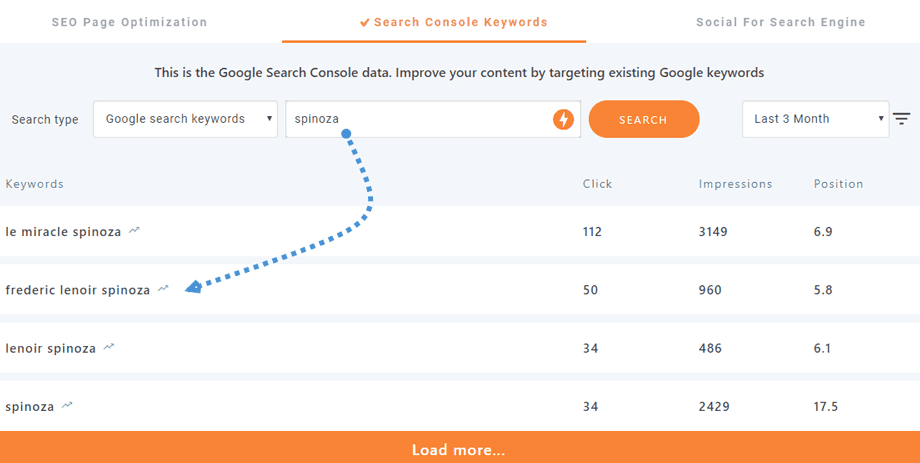Focus the spinoza keyword search field
The height and width of the screenshot is (463, 920).
418,119
